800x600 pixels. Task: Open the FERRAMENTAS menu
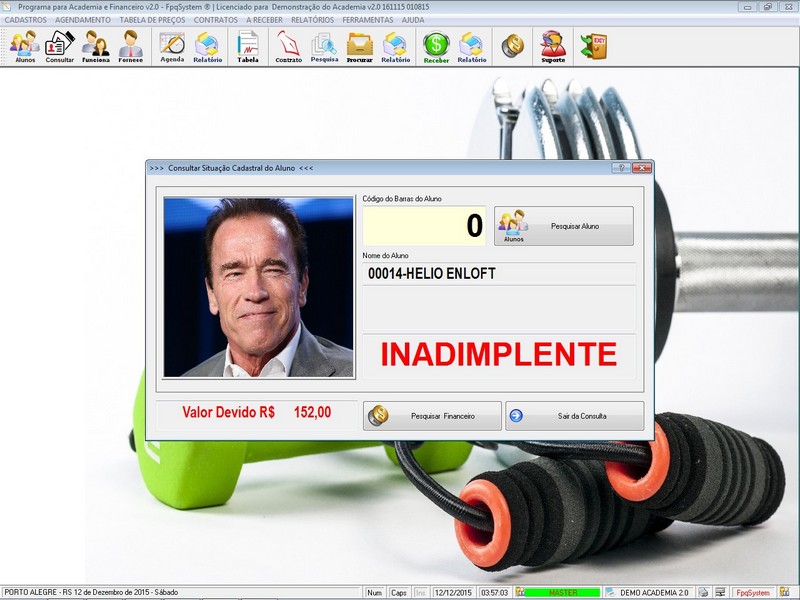point(367,20)
